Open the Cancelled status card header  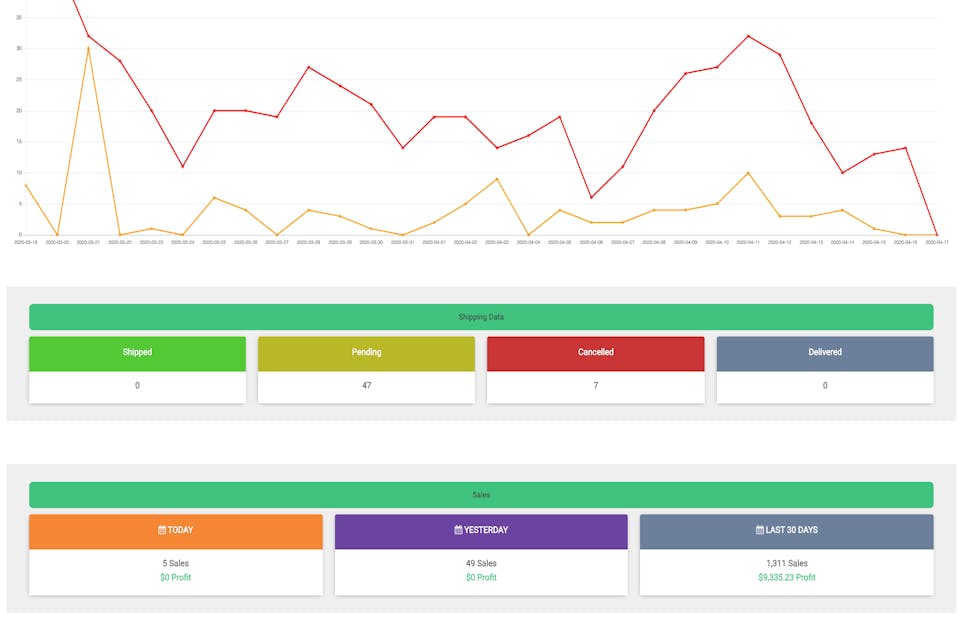coord(596,353)
